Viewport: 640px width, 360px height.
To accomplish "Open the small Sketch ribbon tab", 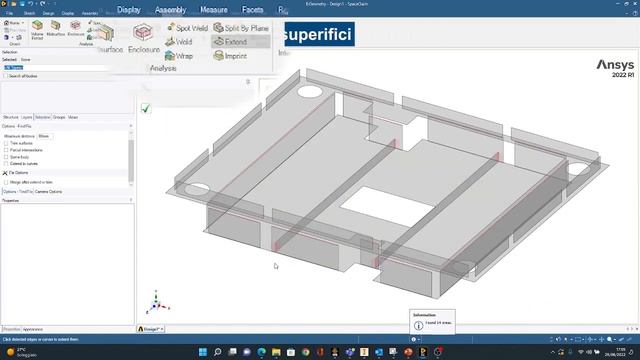I will tap(29, 13).
